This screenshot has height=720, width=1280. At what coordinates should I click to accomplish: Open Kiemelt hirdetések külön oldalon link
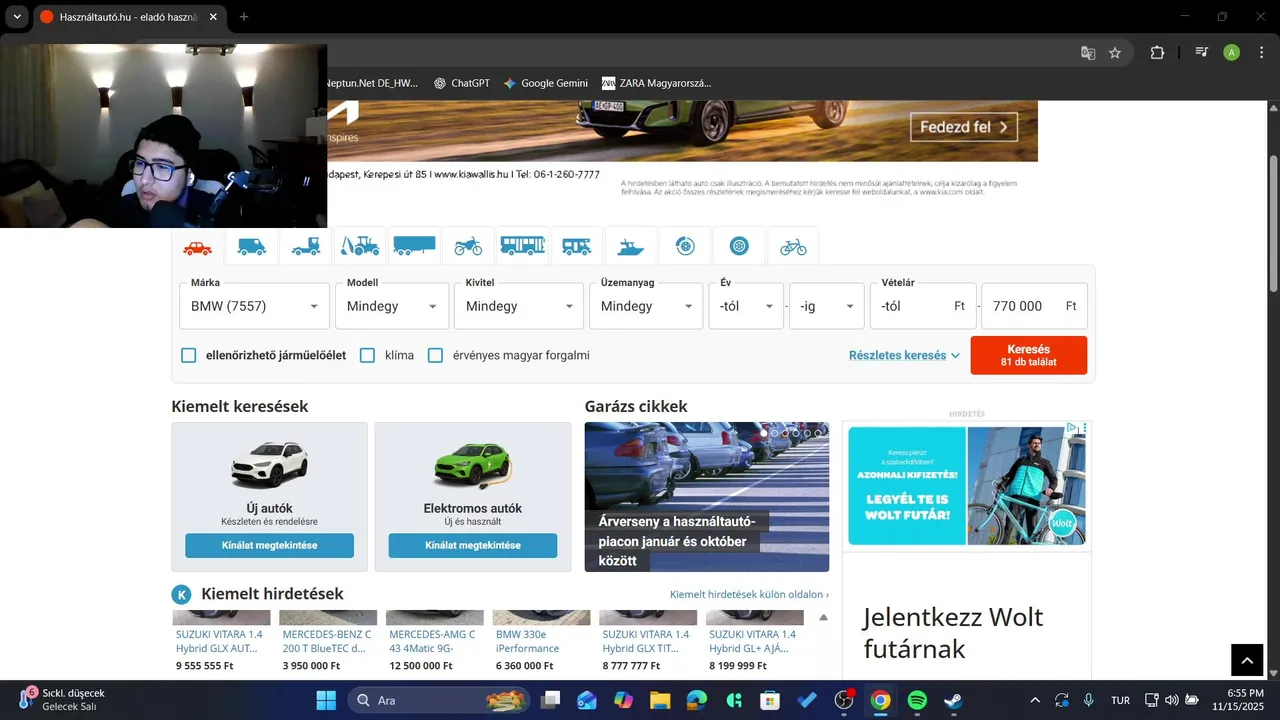[749, 594]
